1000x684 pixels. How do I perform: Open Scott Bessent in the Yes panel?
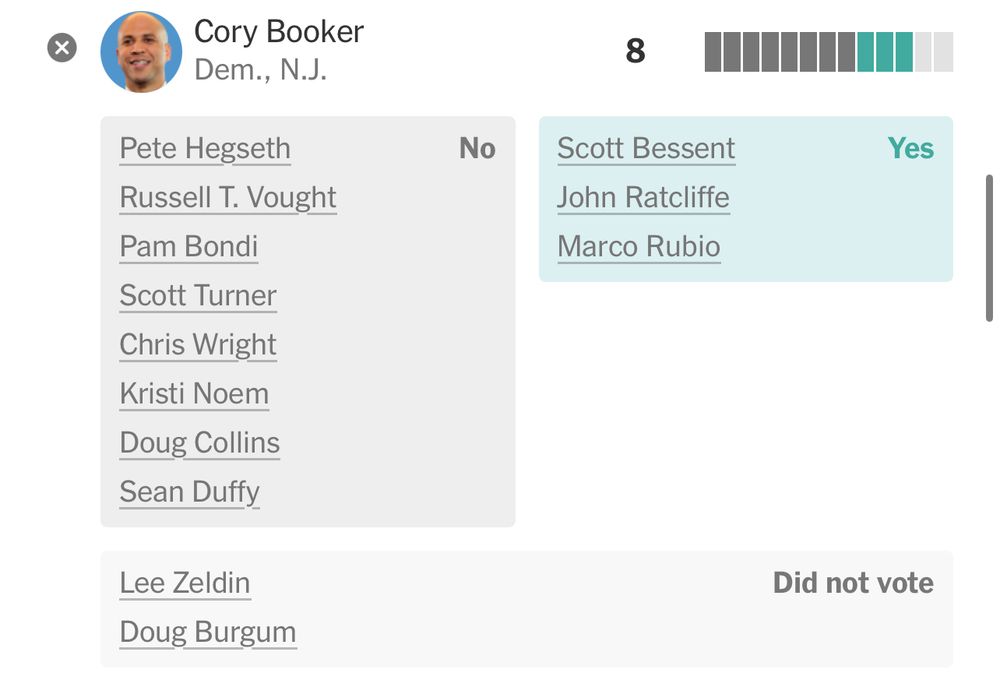[644, 148]
